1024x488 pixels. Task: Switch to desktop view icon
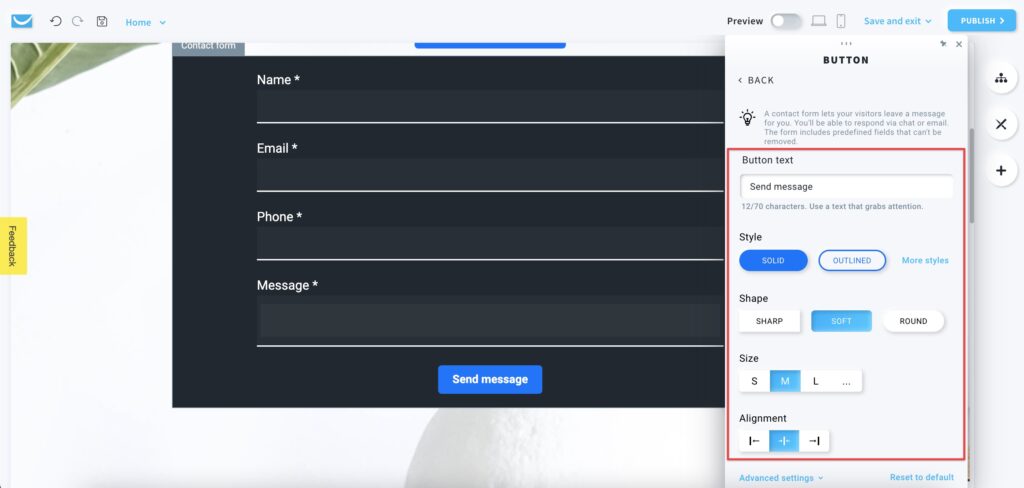(818, 21)
